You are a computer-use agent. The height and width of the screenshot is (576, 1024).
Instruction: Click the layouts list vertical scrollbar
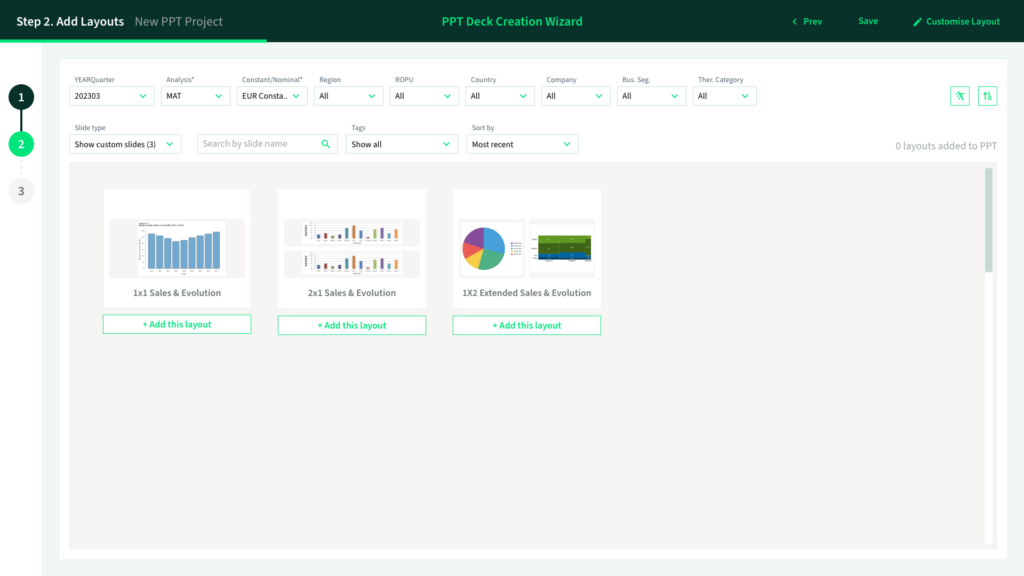pyautogui.click(x=989, y=220)
